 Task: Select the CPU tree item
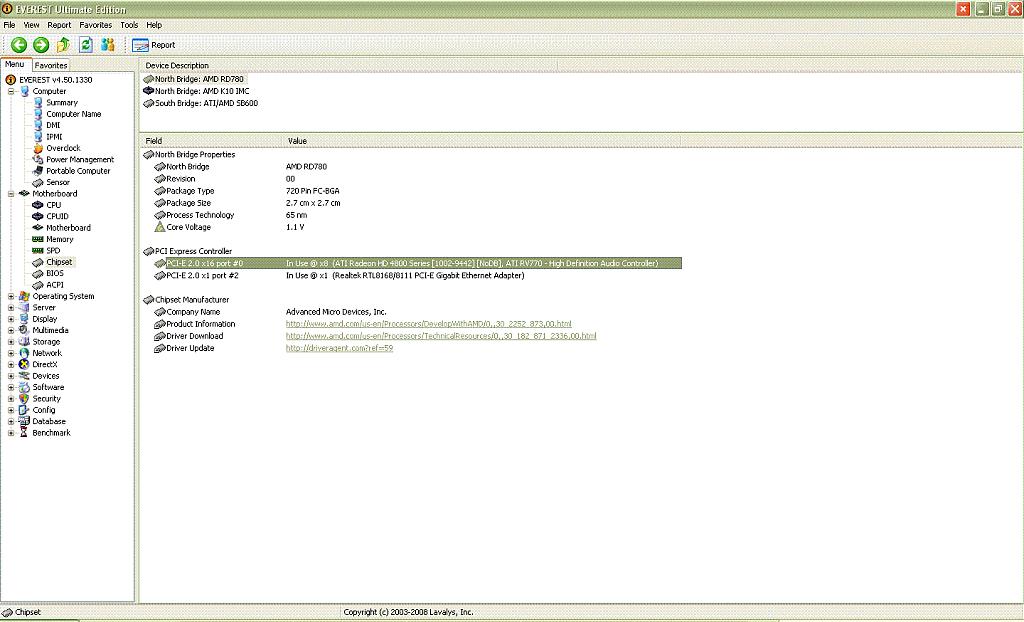(x=54, y=205)
